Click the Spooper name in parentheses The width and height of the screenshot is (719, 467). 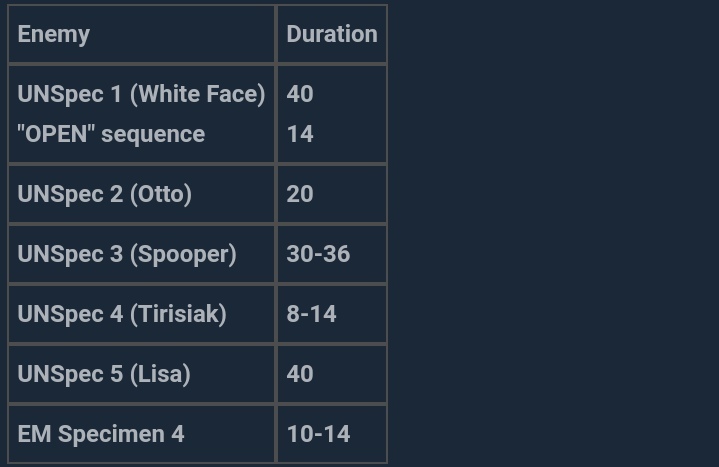click(x=183, y=254)
